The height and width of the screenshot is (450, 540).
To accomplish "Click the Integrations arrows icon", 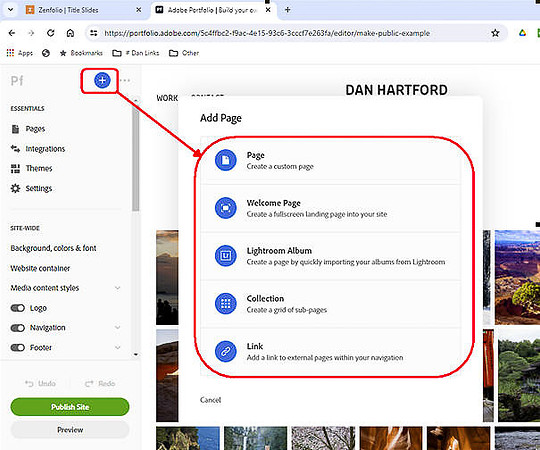I will pos(15,149).
